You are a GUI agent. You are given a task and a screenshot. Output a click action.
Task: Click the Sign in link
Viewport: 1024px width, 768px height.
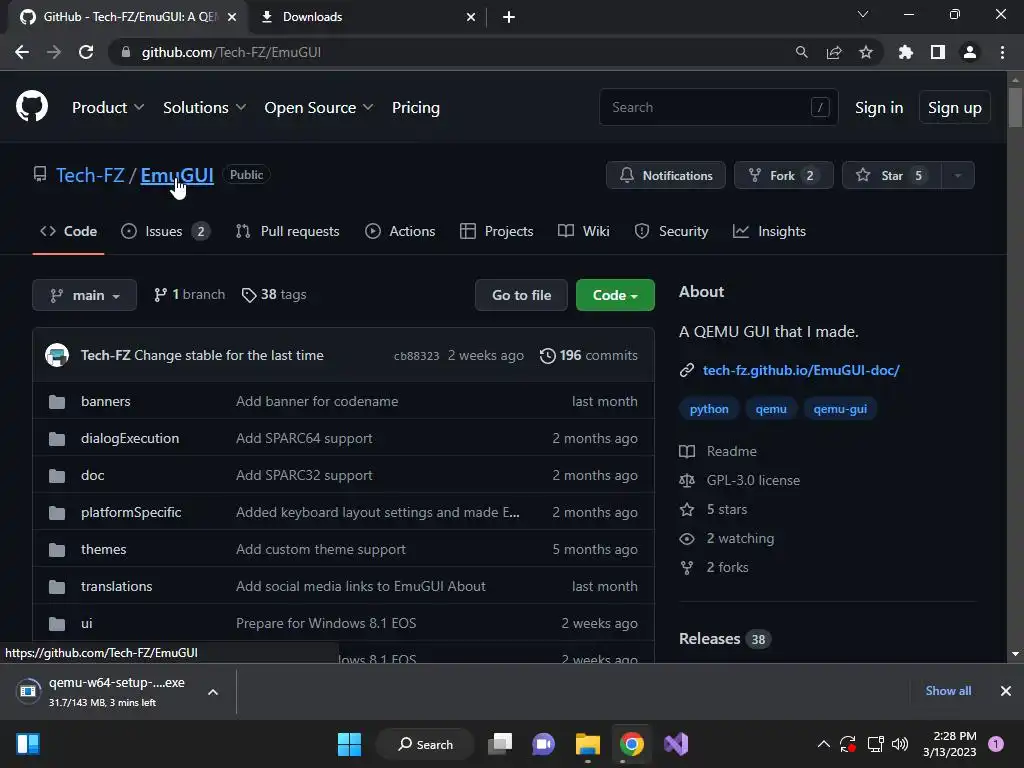tap(879, 108)
